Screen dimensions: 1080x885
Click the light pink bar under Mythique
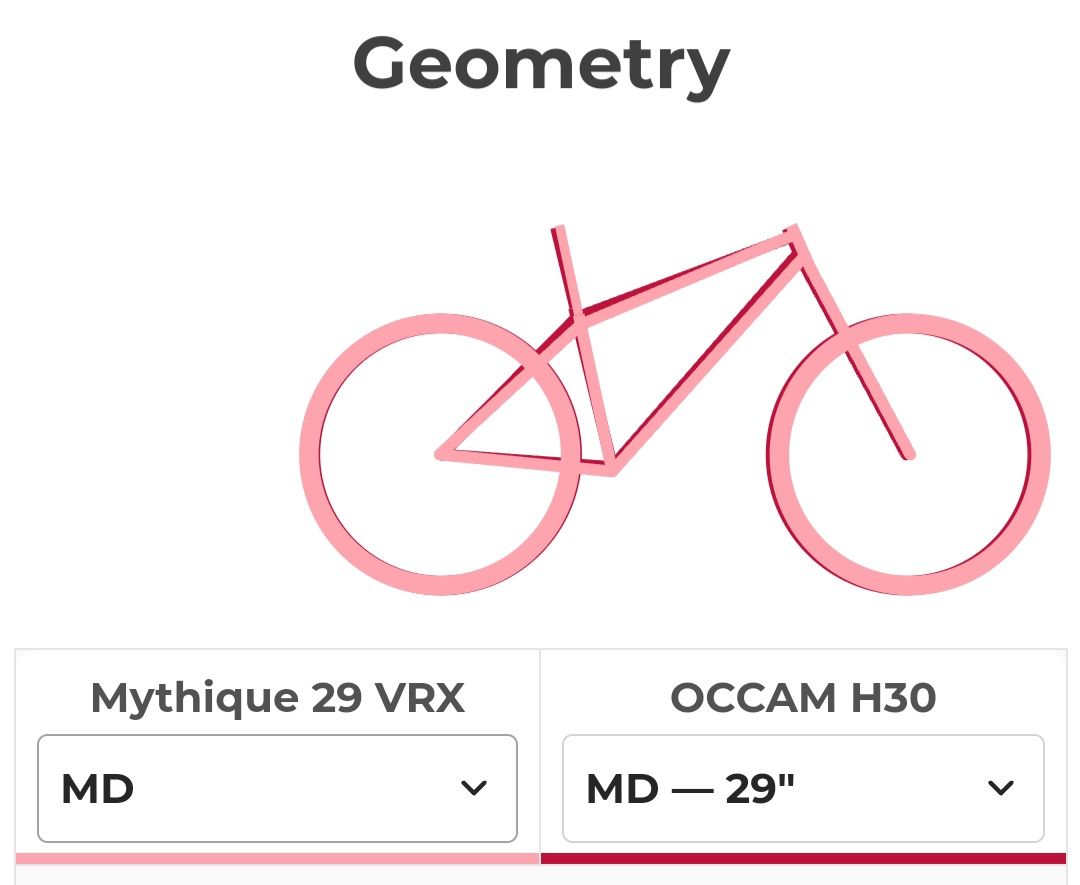[277, 858]
